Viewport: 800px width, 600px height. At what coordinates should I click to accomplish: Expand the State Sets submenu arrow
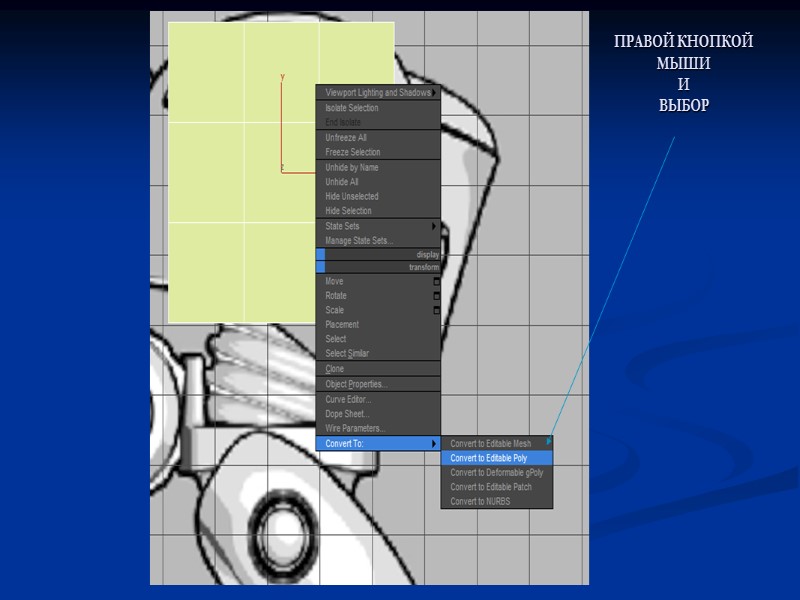(434, 226)
